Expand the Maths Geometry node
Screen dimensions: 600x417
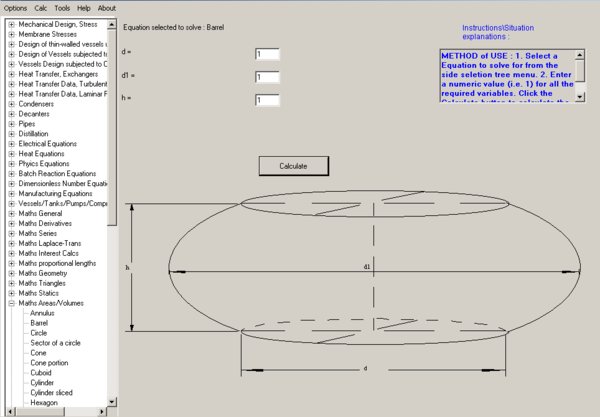[x=11, y=273]
